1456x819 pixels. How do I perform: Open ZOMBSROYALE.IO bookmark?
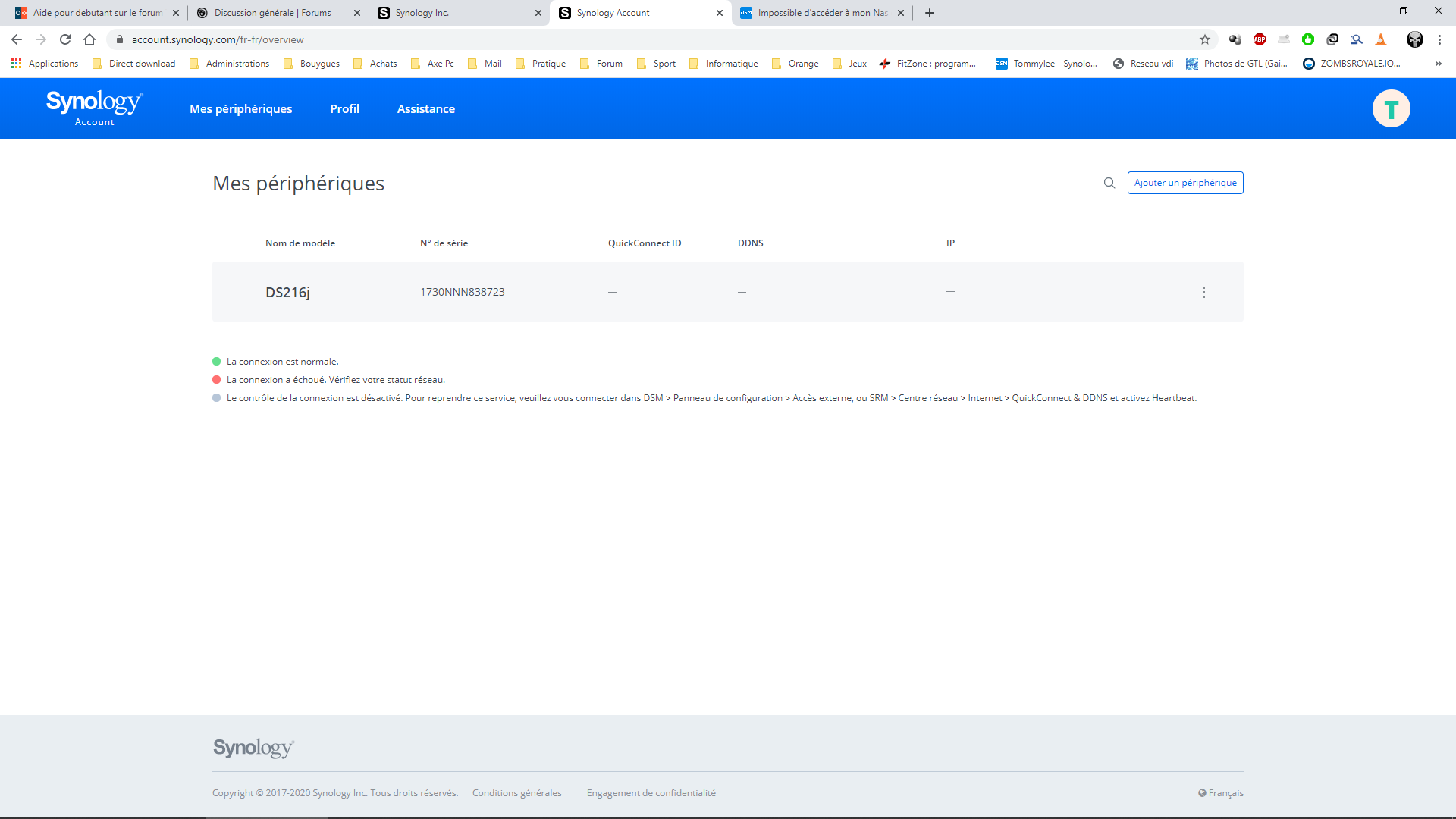(x=1352, y=64)
